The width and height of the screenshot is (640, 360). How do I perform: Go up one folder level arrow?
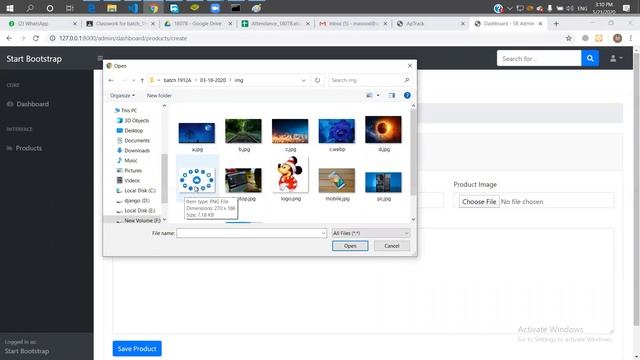pos(142,80)
